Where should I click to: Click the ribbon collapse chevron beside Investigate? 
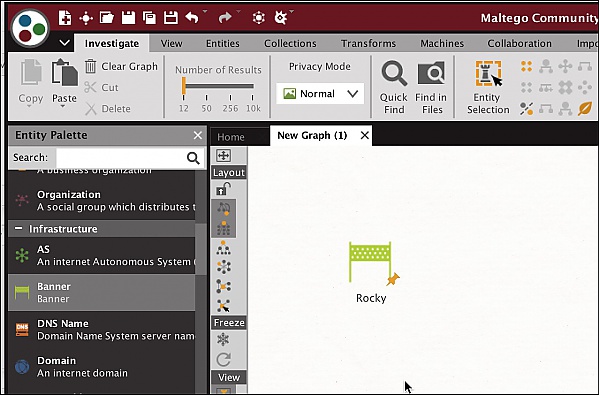pyautogui.click(x=65, y=43)
